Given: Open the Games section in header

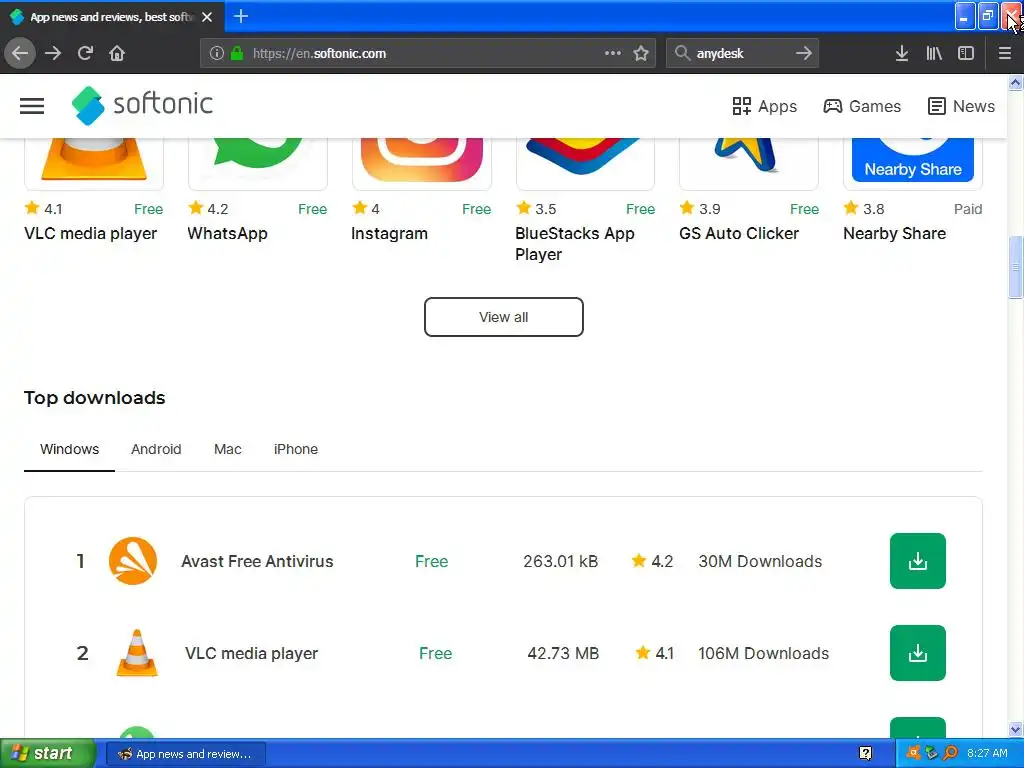Looking at the screenshot, I should [862, 106].
